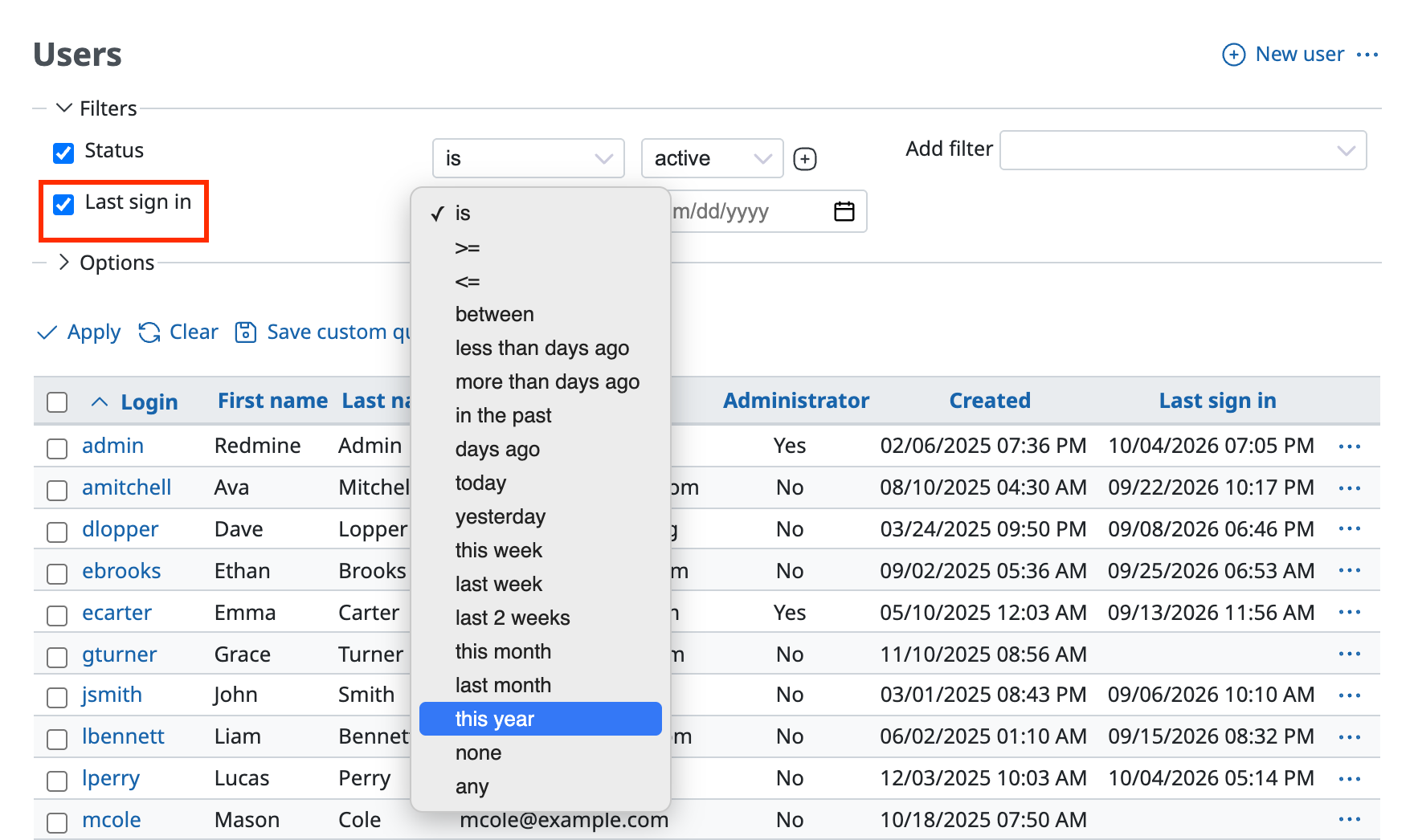The image size is (1414, 840).
Task: Choose 'less than days ago' option
Action: click(541, 348)
